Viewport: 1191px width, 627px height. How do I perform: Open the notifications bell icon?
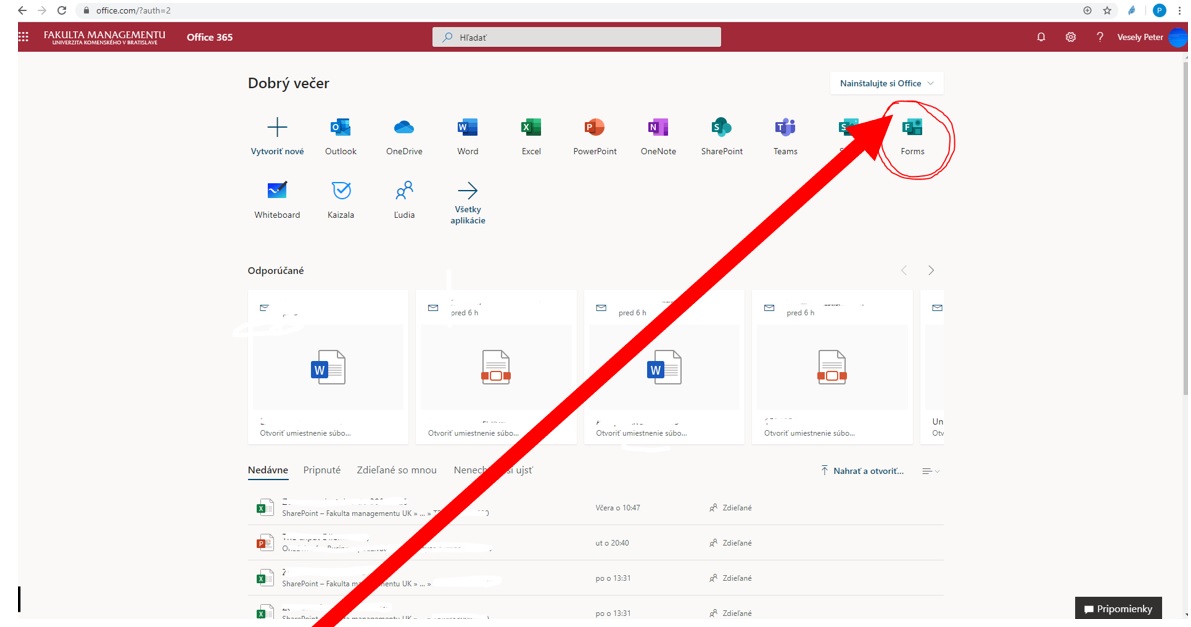coord(1041,37)
